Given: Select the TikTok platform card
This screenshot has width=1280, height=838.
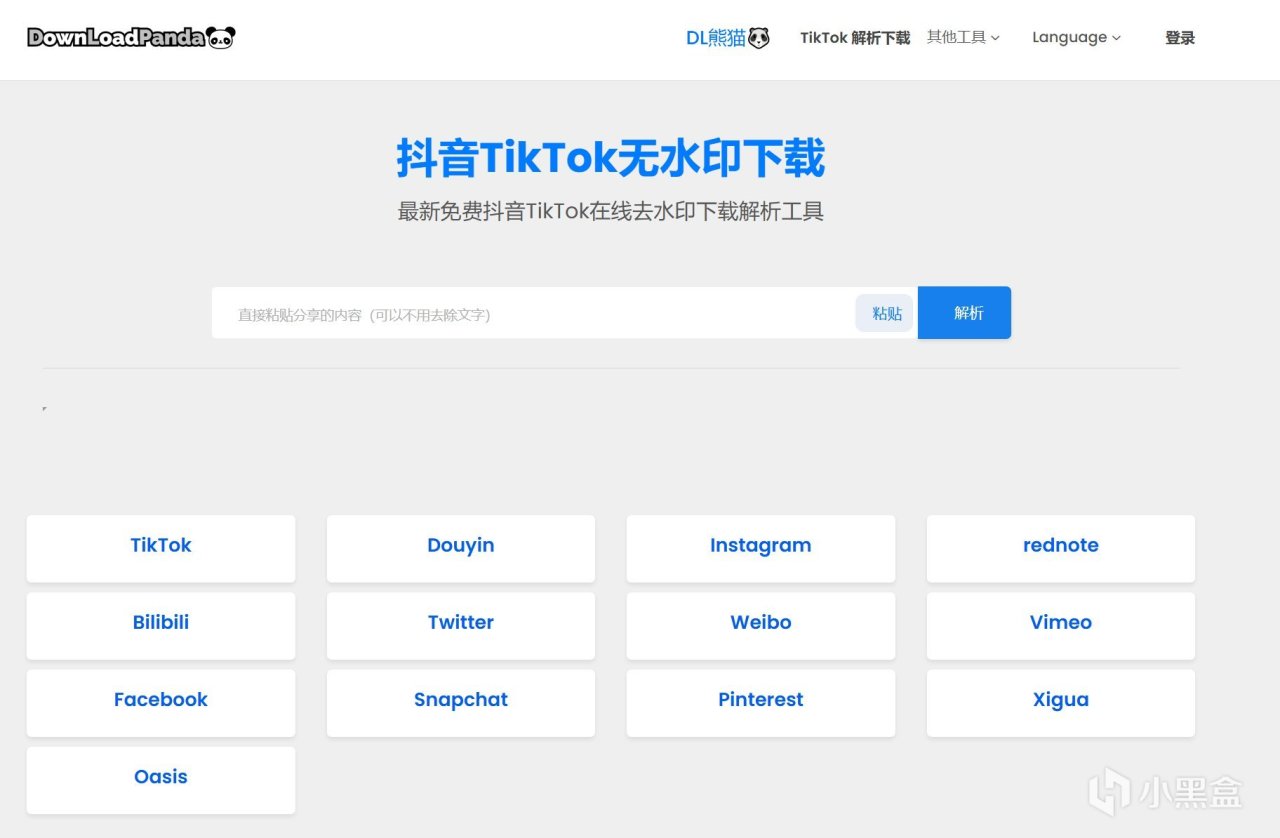Looking at the screenshot, I should pos(161,548).
